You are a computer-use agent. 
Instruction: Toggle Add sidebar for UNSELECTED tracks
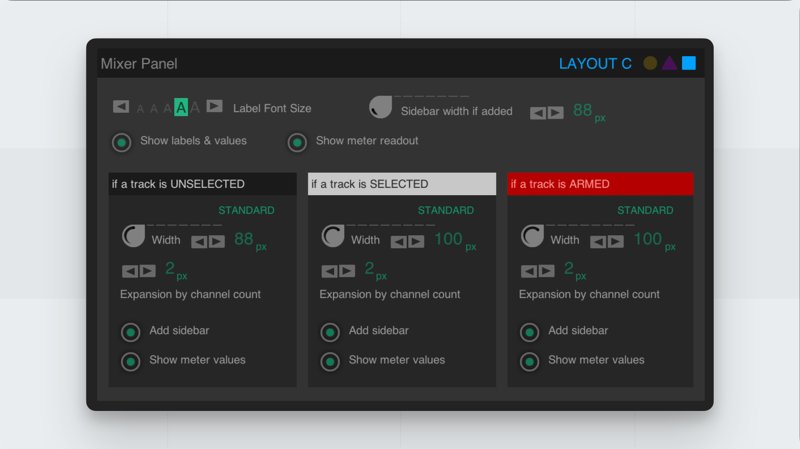click(131, 332)
